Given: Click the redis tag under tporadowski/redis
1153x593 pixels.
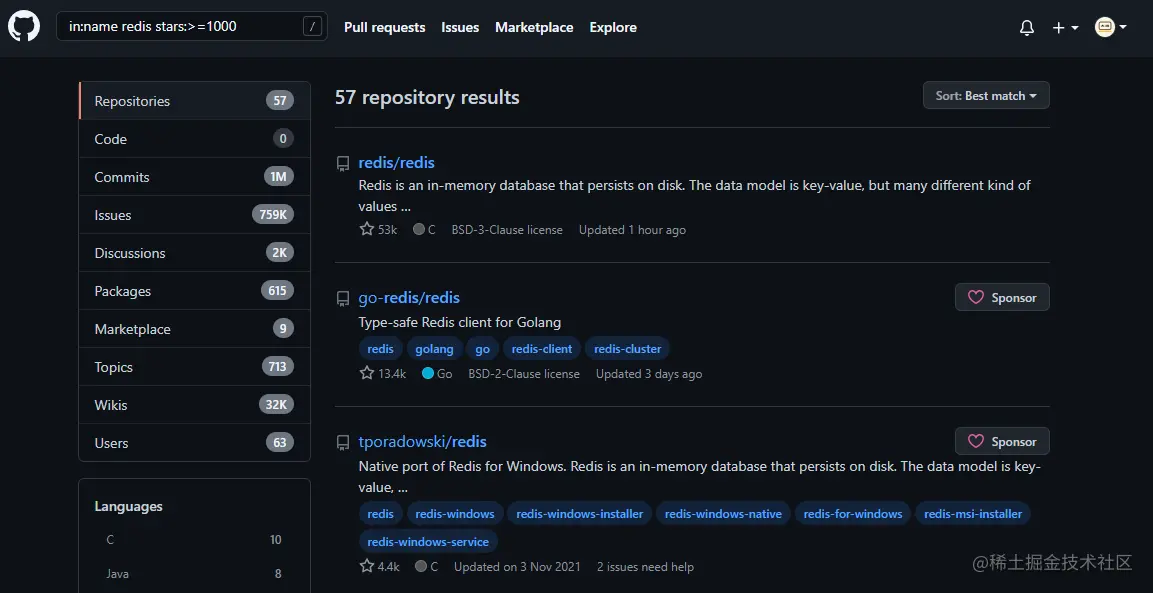Looking at the screenshot, I should (380, 514).
